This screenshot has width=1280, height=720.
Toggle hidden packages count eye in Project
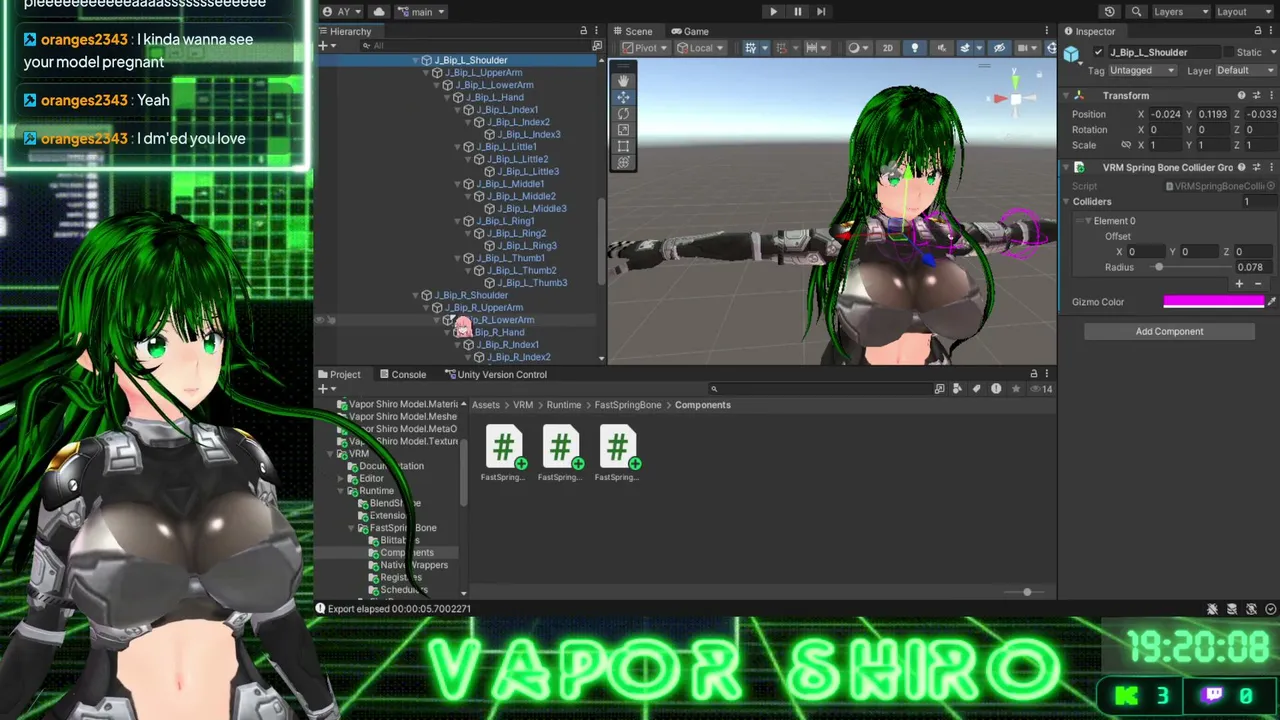1042,389
